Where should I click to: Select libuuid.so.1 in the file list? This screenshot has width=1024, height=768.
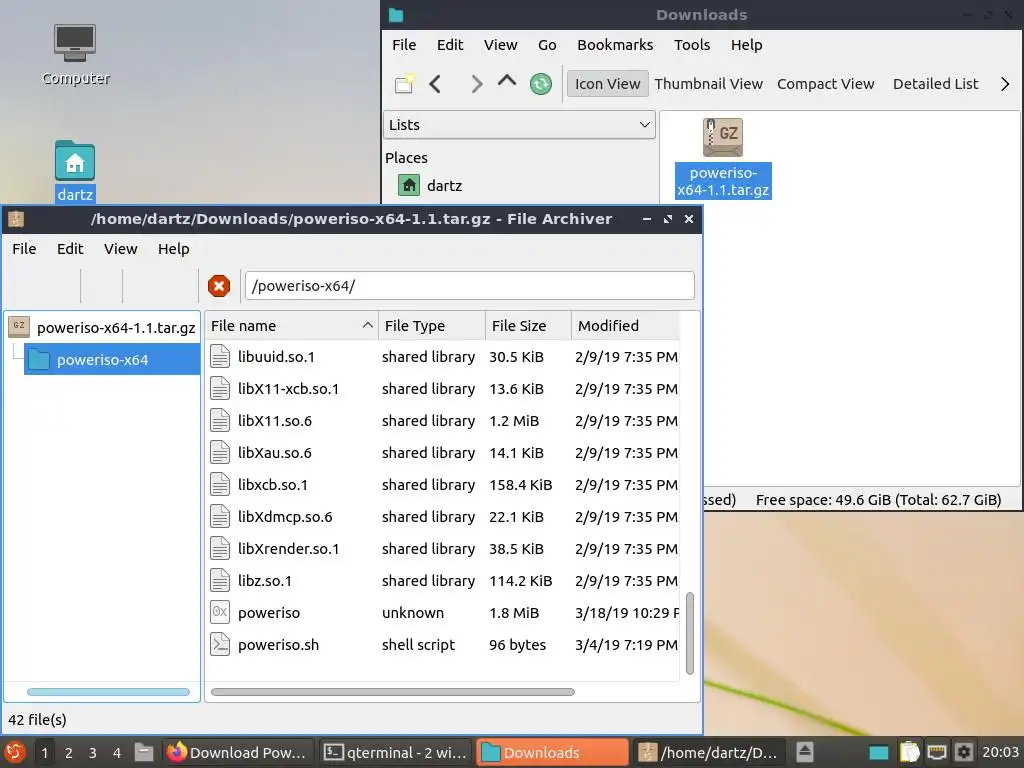tap(443, 357)
